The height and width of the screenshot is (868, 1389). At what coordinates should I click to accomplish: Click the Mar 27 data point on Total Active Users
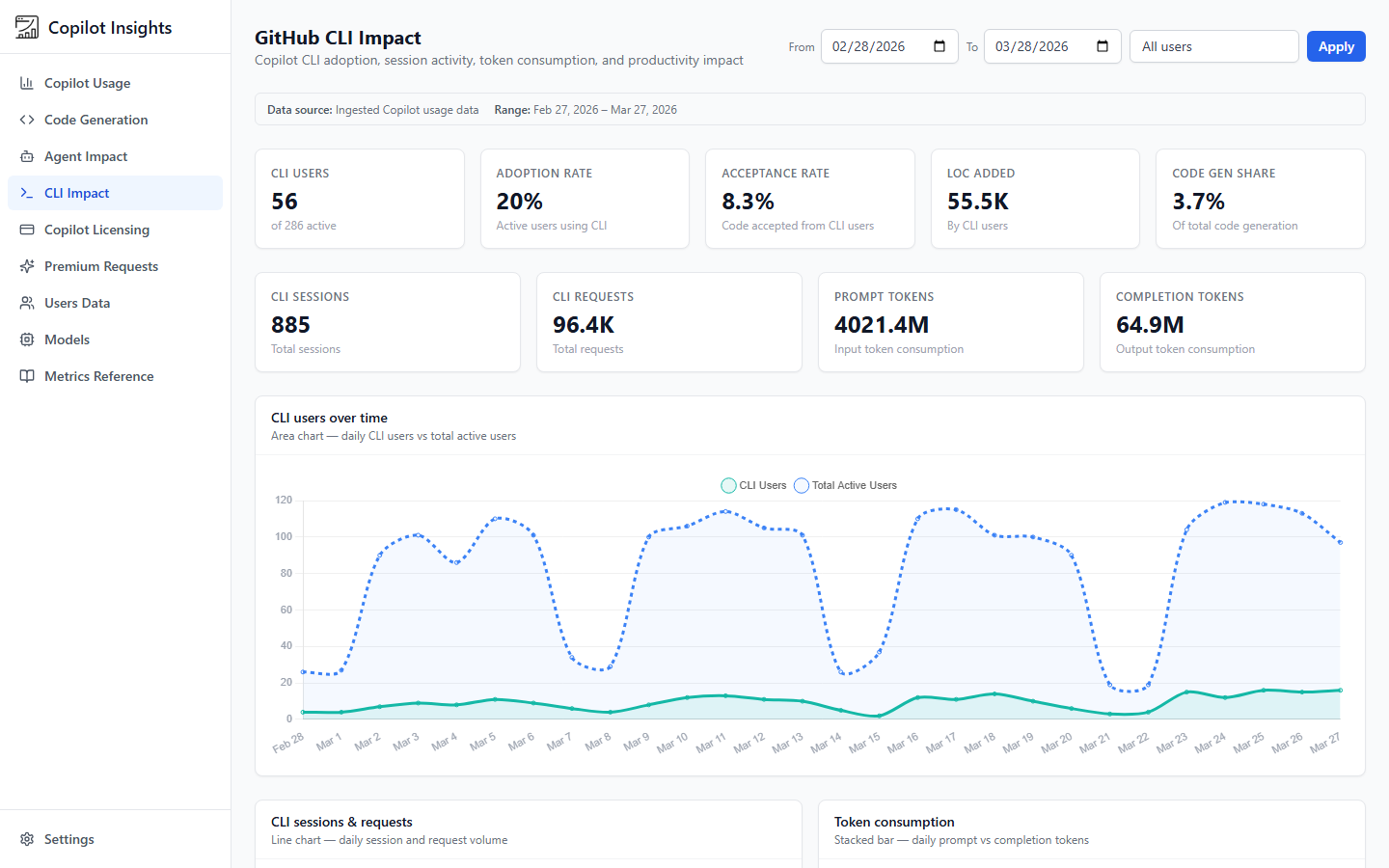coord(1340,542)
